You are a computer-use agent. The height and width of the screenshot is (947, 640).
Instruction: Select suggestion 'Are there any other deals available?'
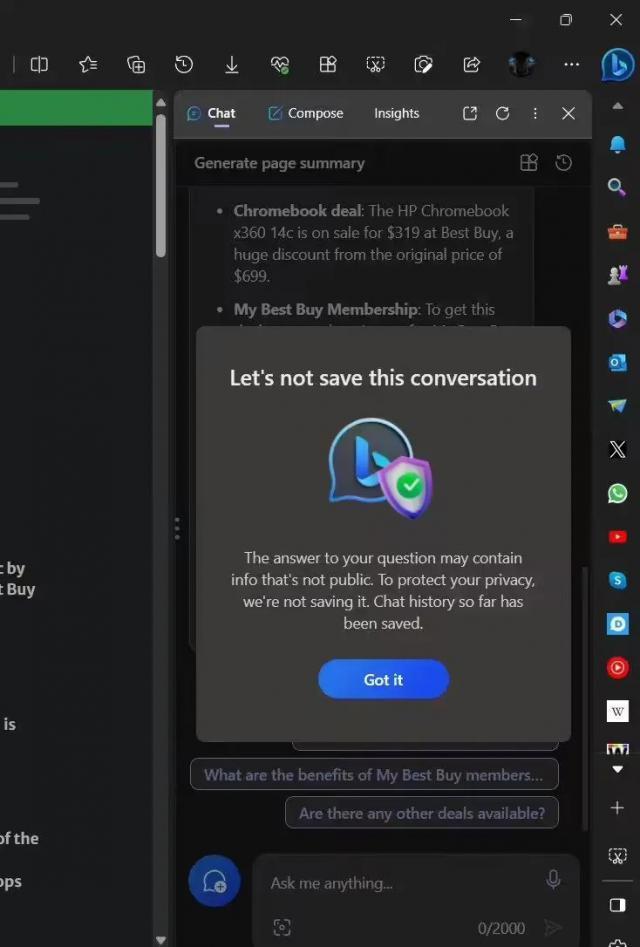(x=421, y=813)
